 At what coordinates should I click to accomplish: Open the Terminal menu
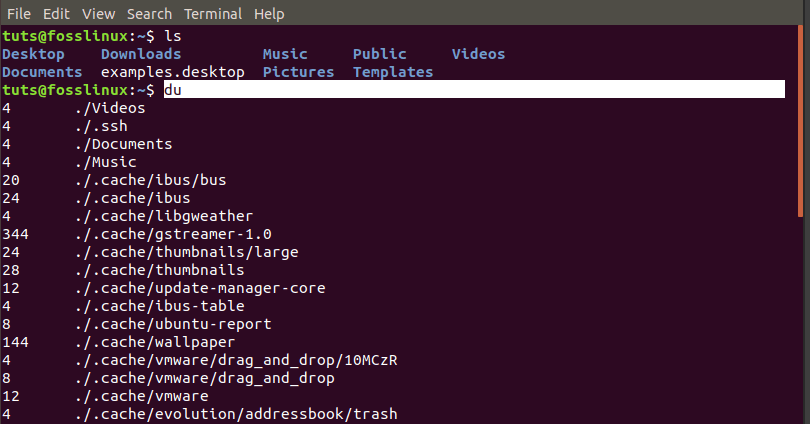[x=213, y=14]
